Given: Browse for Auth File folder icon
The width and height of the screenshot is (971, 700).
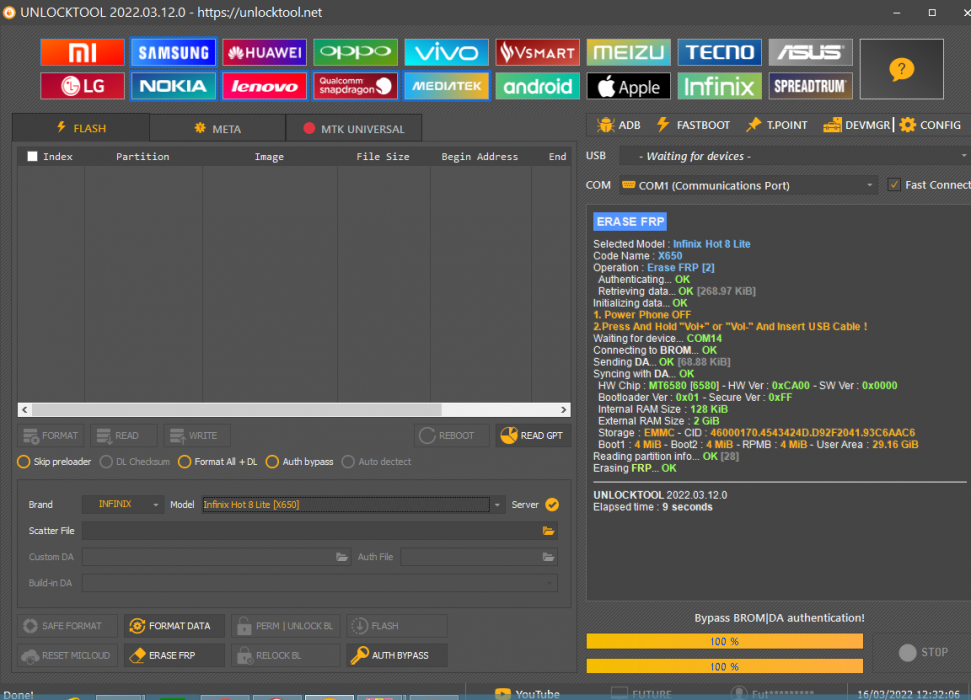Looking at the screenshot, I should (548, 557).
